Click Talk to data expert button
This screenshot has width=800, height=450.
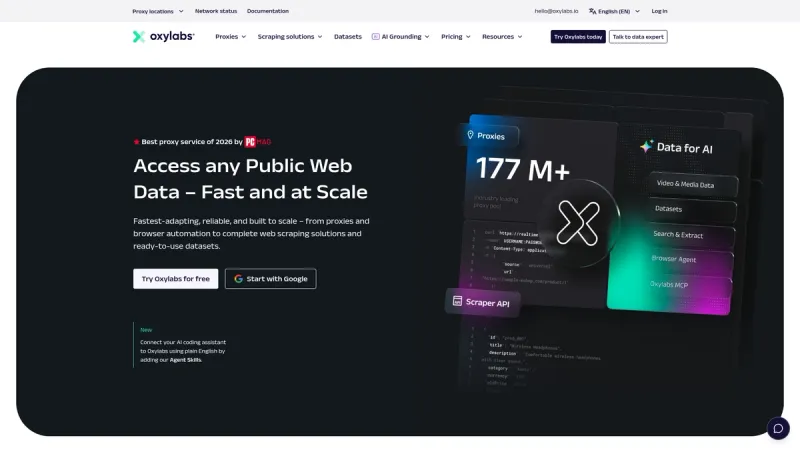tap(638, 37)
